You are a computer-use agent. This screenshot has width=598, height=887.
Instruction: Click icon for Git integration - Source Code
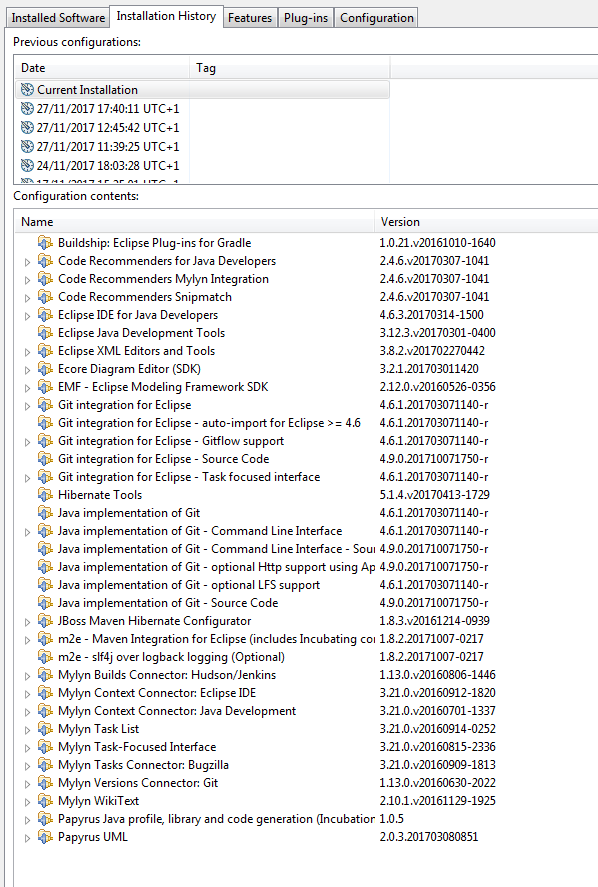point(45,459)
